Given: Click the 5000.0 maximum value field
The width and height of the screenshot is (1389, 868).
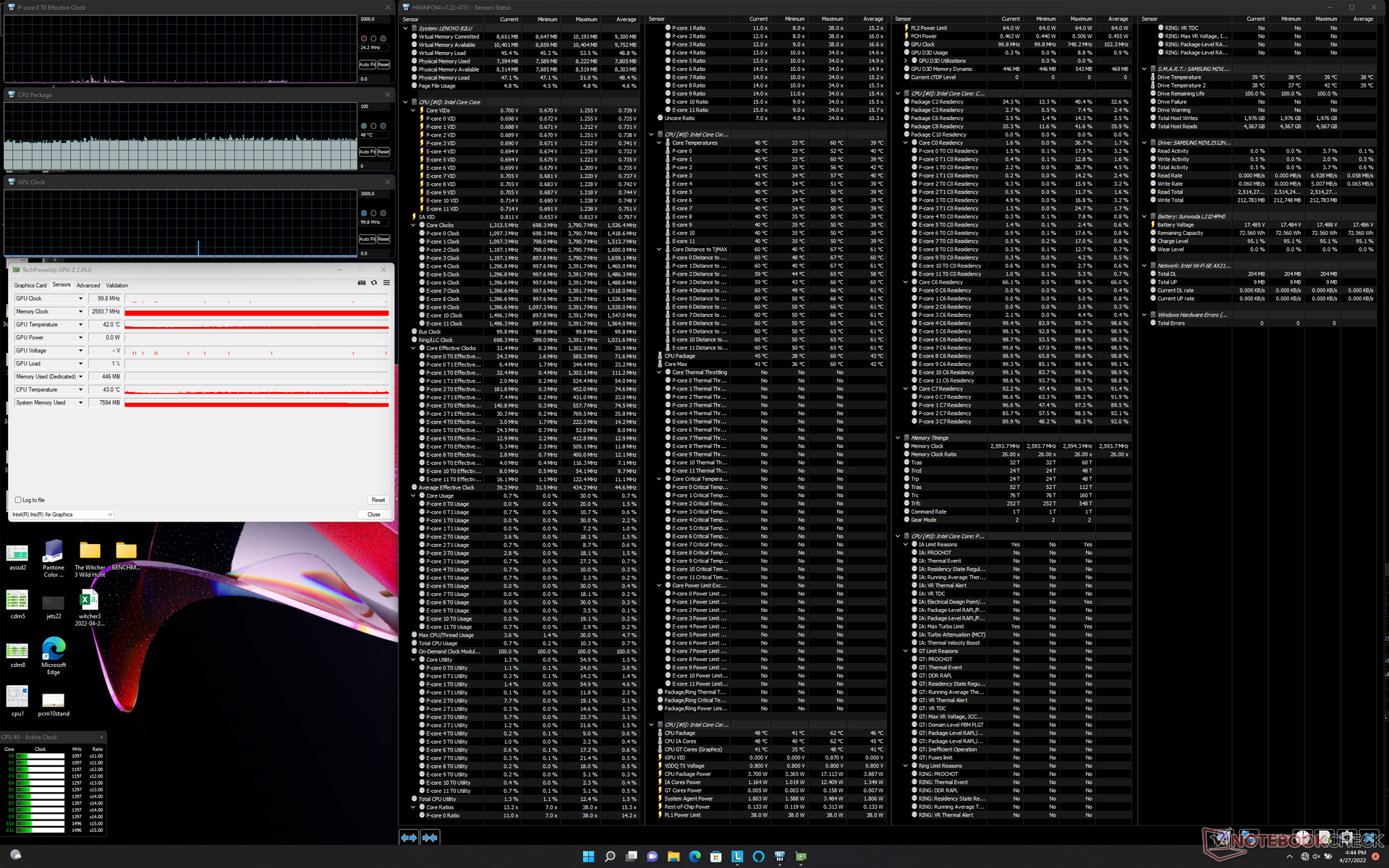Looking at the screenshot, I should [x=375, y=19].
